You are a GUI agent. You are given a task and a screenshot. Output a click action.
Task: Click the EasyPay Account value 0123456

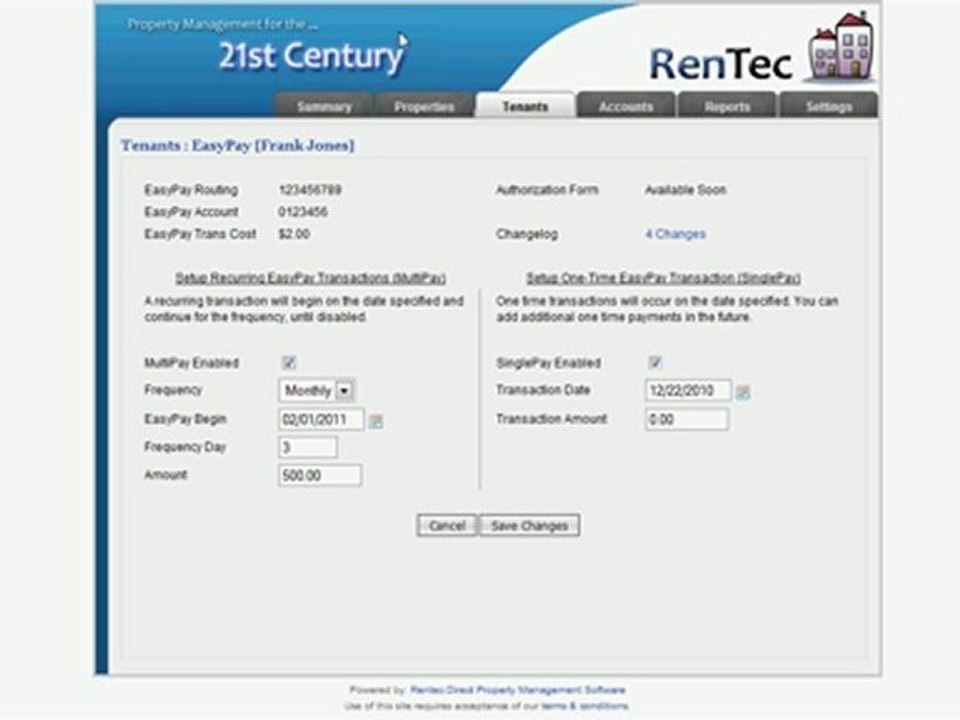coord(303,212)
